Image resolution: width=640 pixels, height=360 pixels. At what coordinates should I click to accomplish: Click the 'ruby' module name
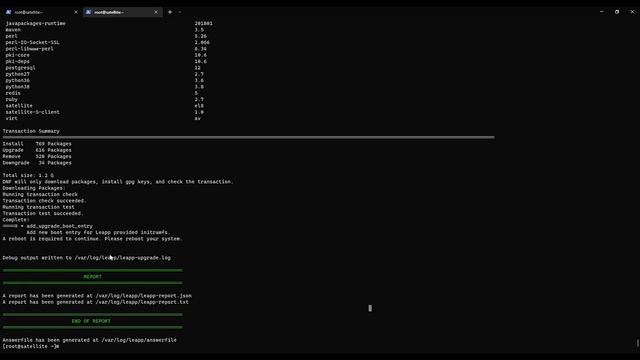tap(11, 100)
